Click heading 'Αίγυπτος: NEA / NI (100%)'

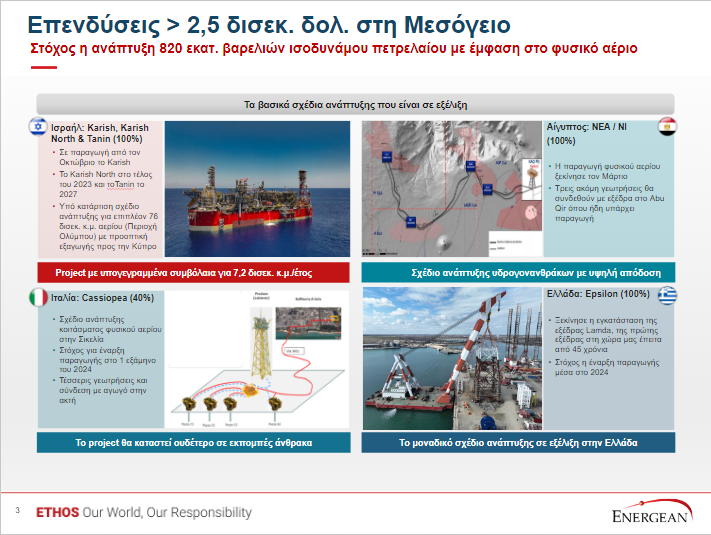586,133
